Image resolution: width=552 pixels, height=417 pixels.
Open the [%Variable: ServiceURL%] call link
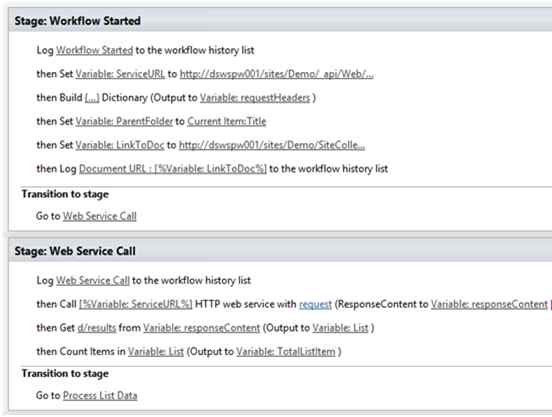[136, 304]
